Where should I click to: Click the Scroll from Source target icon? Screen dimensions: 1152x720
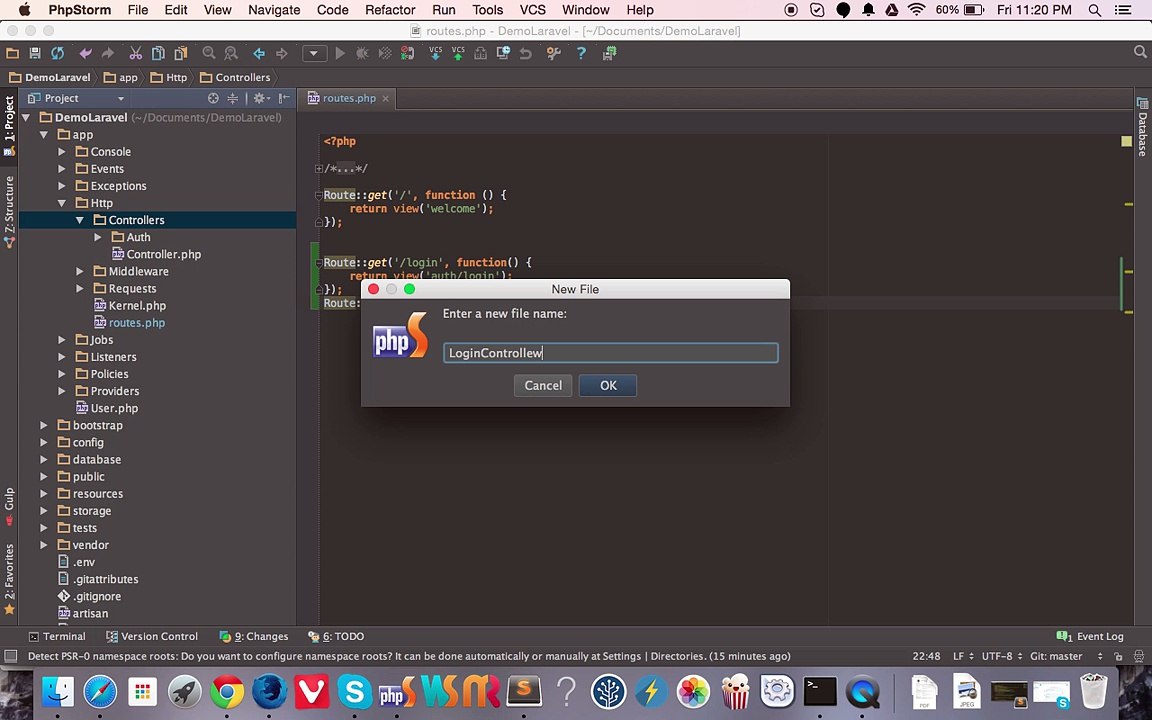click(213, 98)
